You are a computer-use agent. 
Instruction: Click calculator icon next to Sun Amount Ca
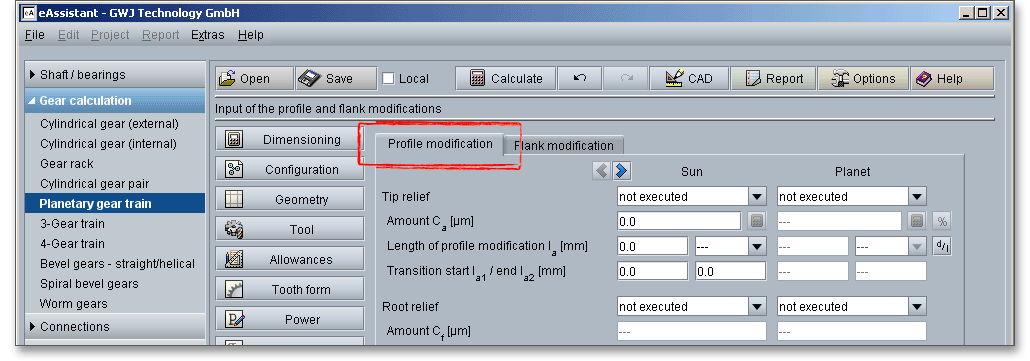[x=757, y=221]
